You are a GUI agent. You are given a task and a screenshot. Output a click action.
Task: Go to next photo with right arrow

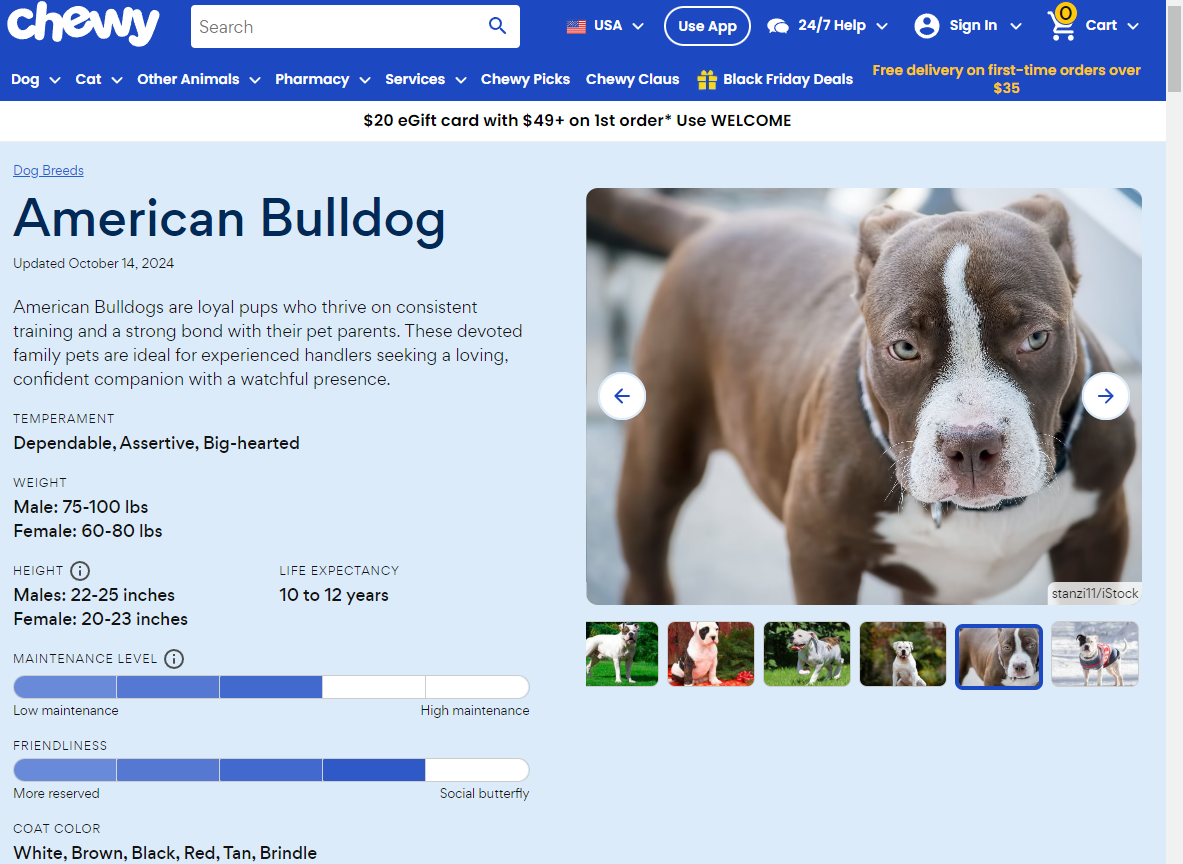click(x=1105, y=396)
